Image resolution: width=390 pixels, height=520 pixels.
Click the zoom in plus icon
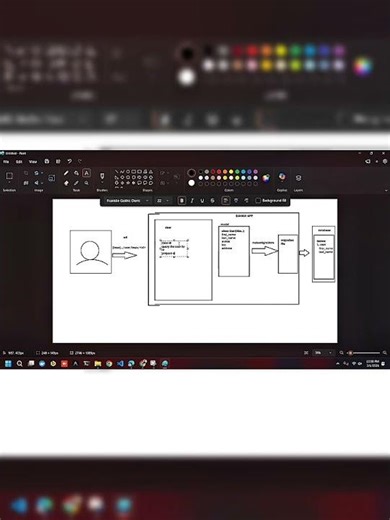(x=385, y=353)
